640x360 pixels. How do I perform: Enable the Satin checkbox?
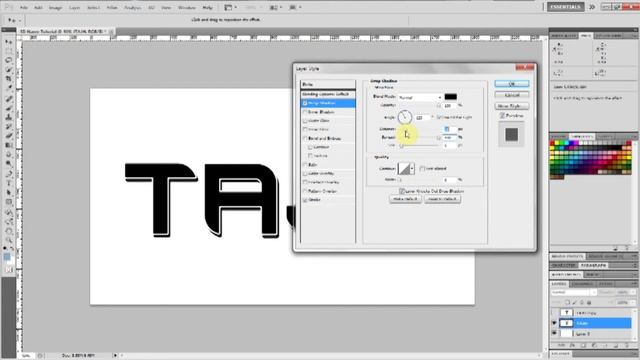(x=305, y=164)
